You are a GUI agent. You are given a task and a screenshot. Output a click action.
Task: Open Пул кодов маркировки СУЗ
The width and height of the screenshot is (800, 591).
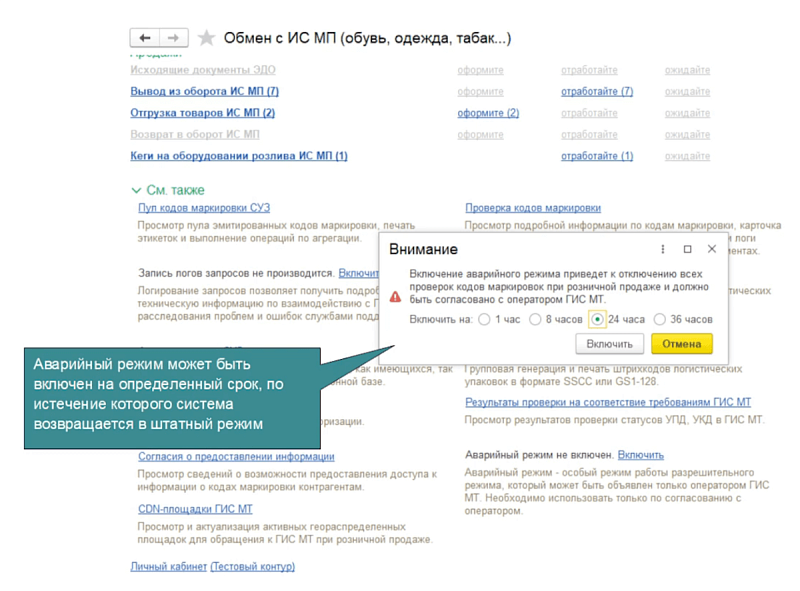point(204,208)
